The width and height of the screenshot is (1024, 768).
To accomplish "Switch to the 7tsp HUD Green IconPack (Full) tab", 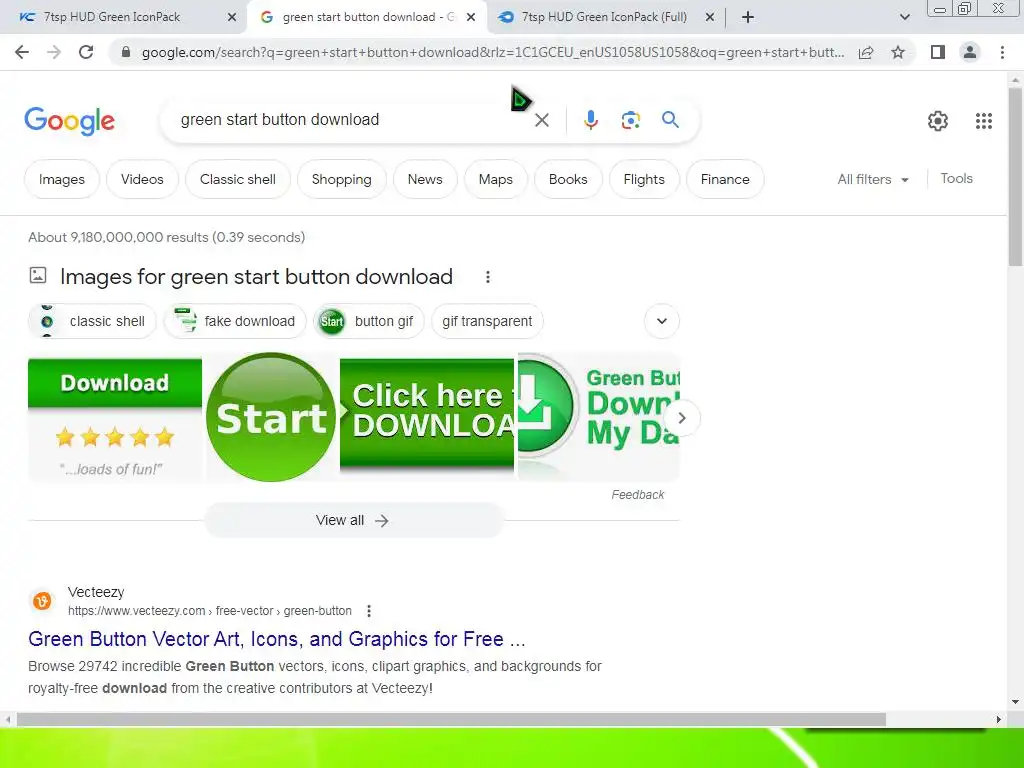I will [604, 17].
